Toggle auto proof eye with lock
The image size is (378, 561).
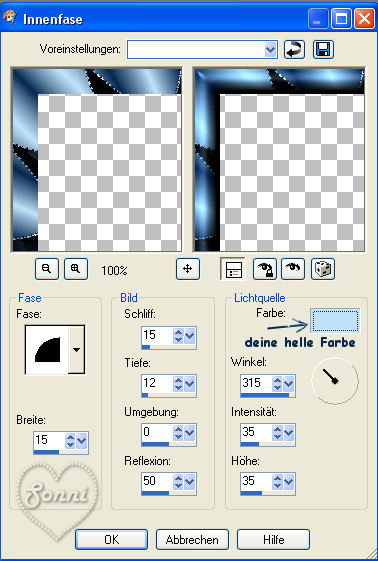[265, 269]
